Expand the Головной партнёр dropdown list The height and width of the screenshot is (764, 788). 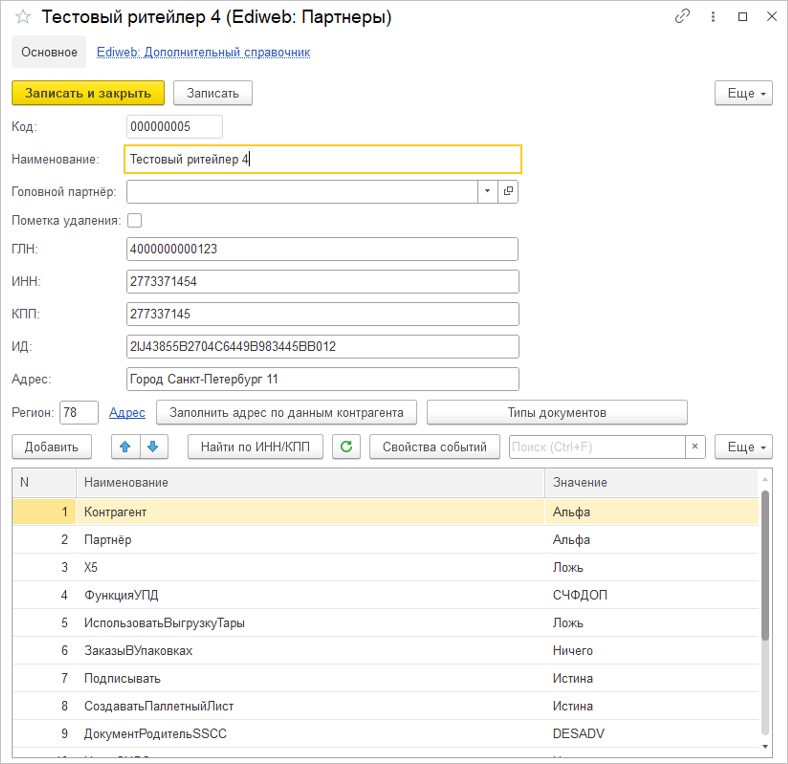pos(487,191)
